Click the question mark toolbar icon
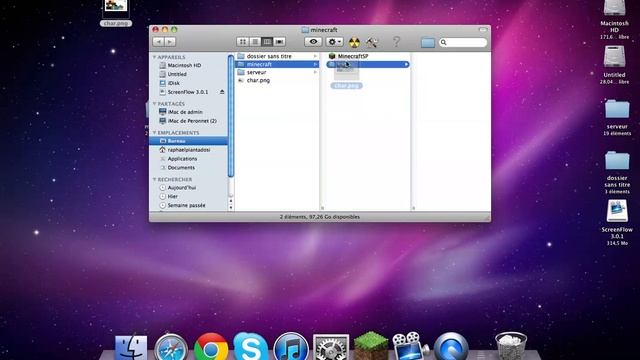 (396, 42)
